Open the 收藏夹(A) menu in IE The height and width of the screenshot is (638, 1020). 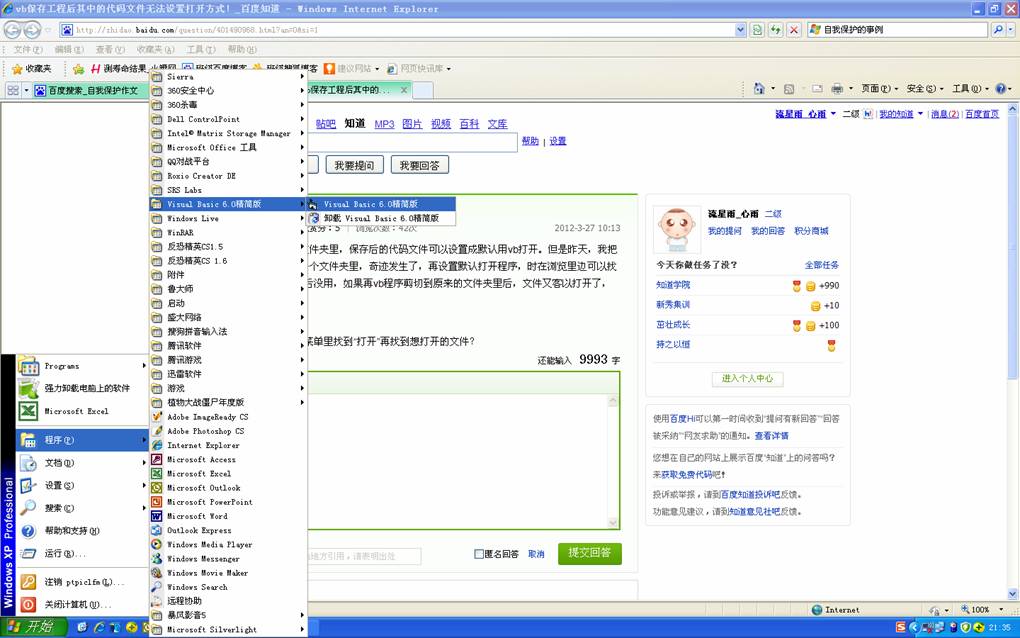click(x=155, y=49)
